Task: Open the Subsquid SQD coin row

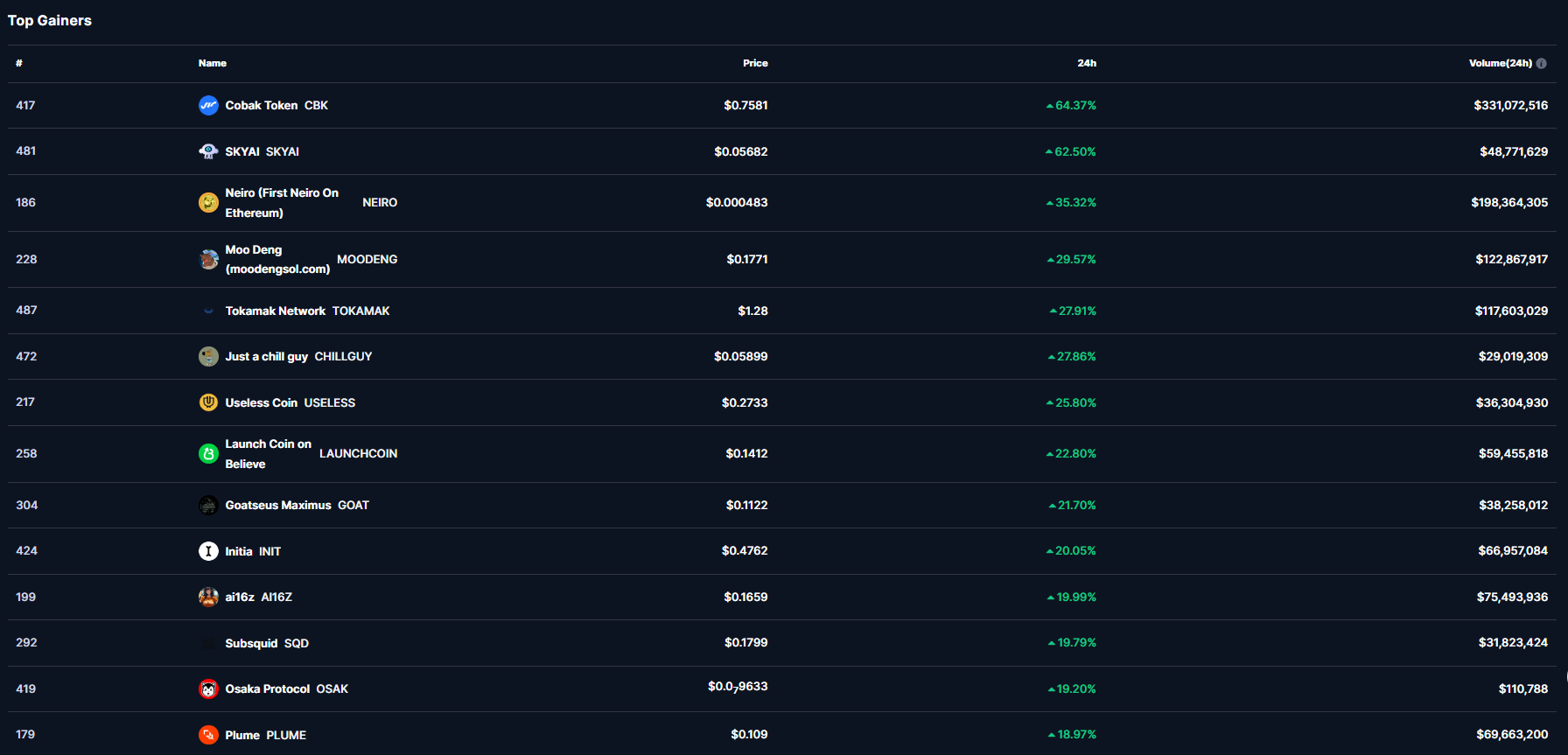Action: (x=252, y=644)
